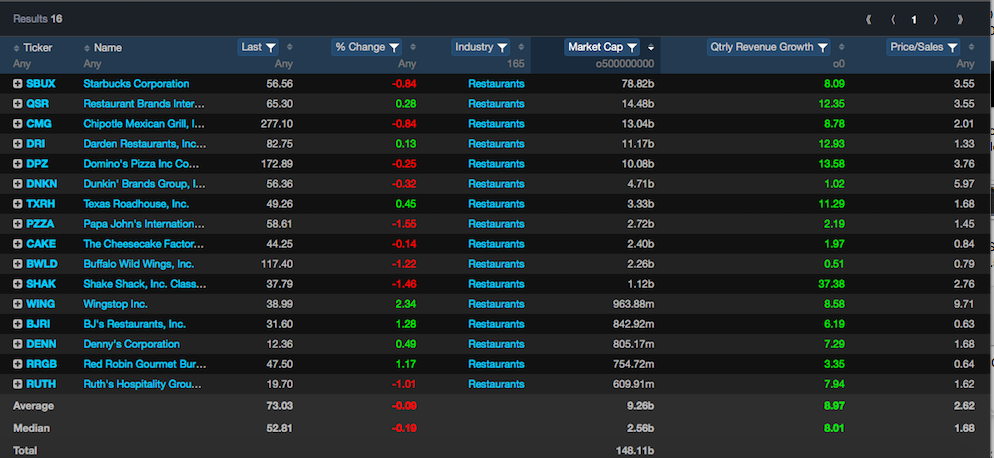Expand the DRI row plus icon
This screenshot has height=458, width=994.
pos(18,144)
